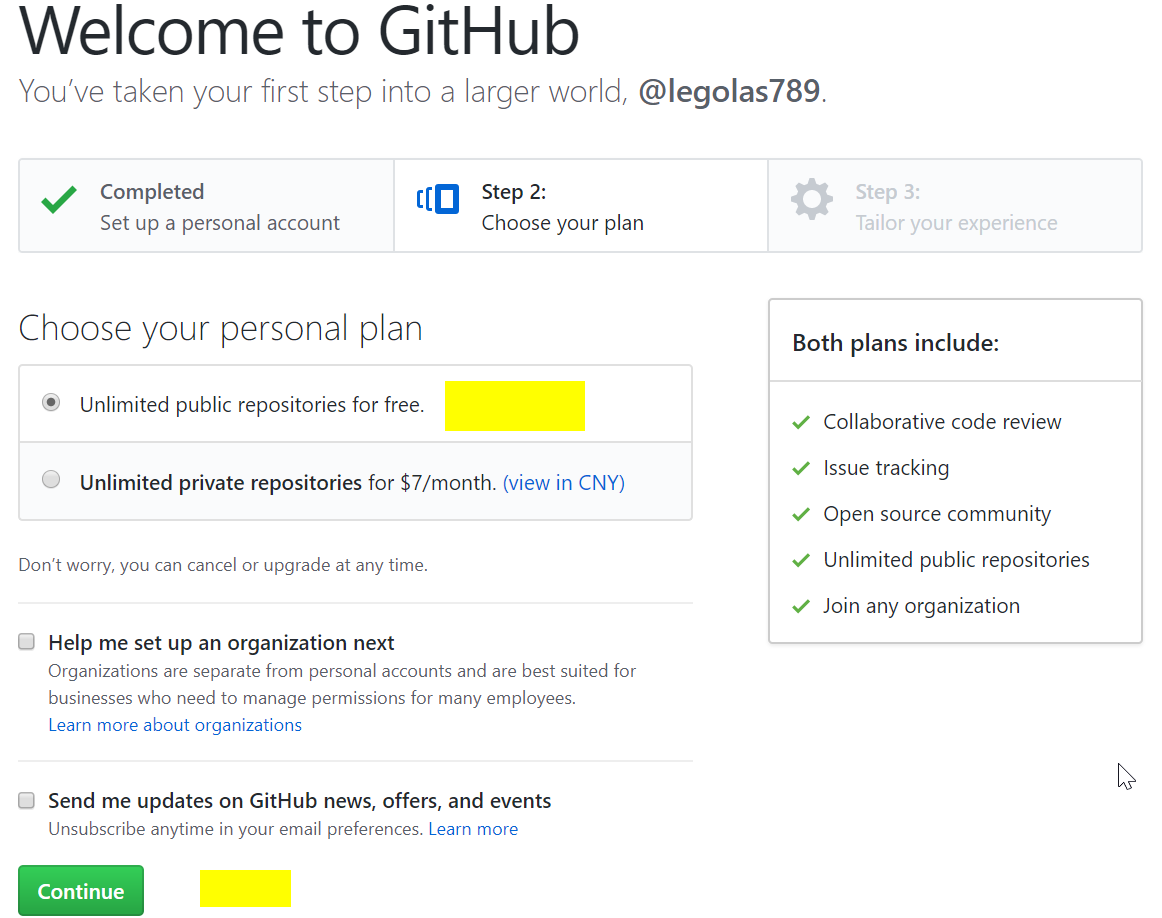Image resolution: width=1162 pixels, height=918 pixels.
Task: Click the green Continue button
Action: pos(81,891)
